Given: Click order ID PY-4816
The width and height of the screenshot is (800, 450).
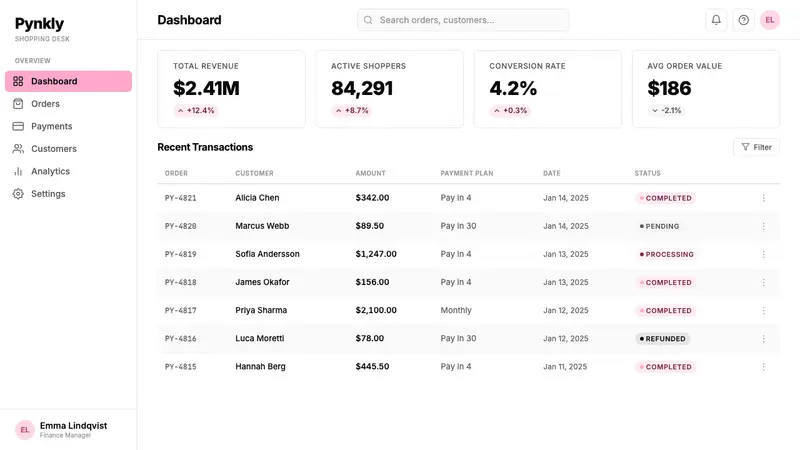Looking at the screenshot, I should tap(180, 338).
